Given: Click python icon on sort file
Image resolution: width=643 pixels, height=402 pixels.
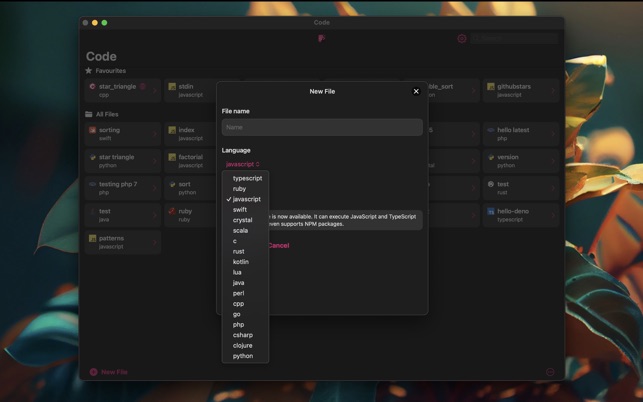Looking at the screenshot, I should tap(172, 184).
